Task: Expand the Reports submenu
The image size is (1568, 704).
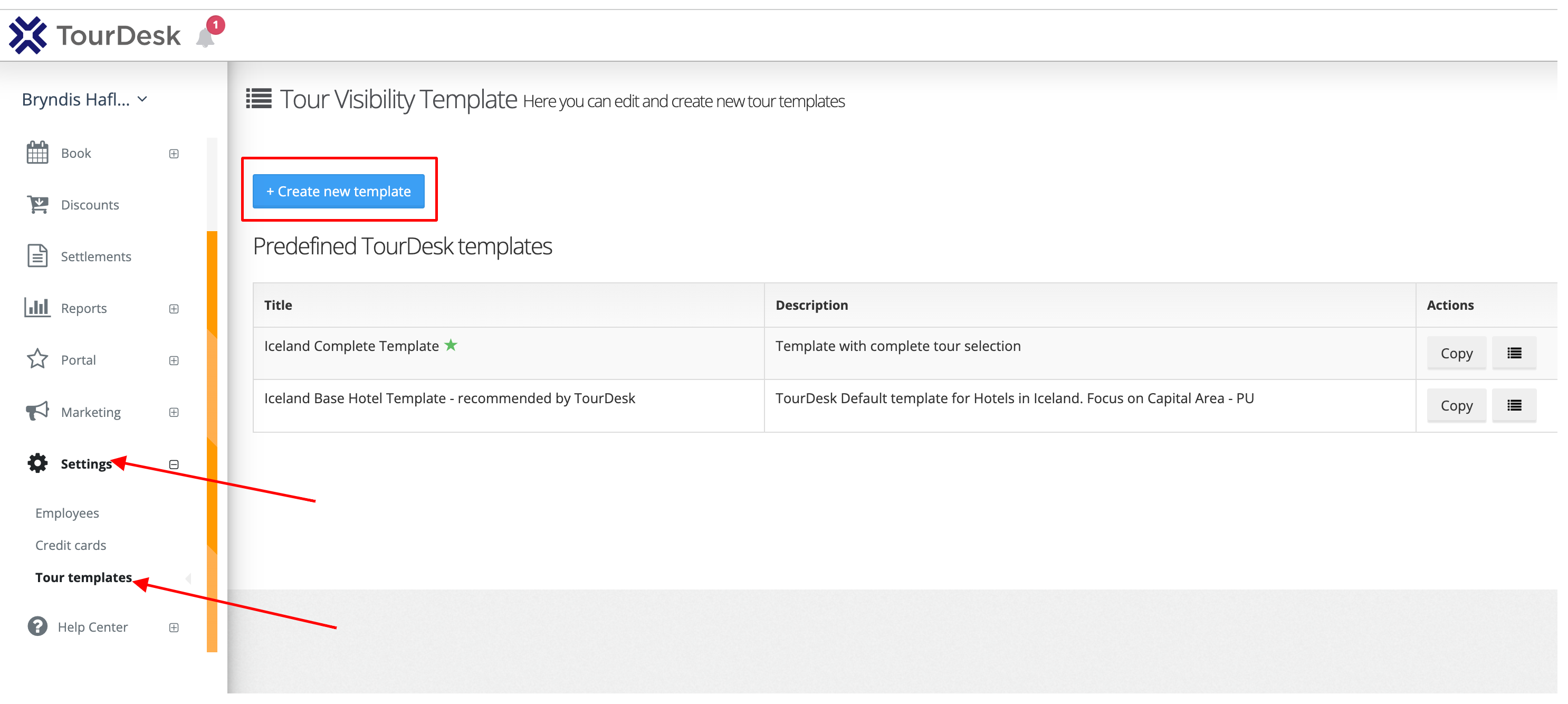Action: [x=174, y=309]
